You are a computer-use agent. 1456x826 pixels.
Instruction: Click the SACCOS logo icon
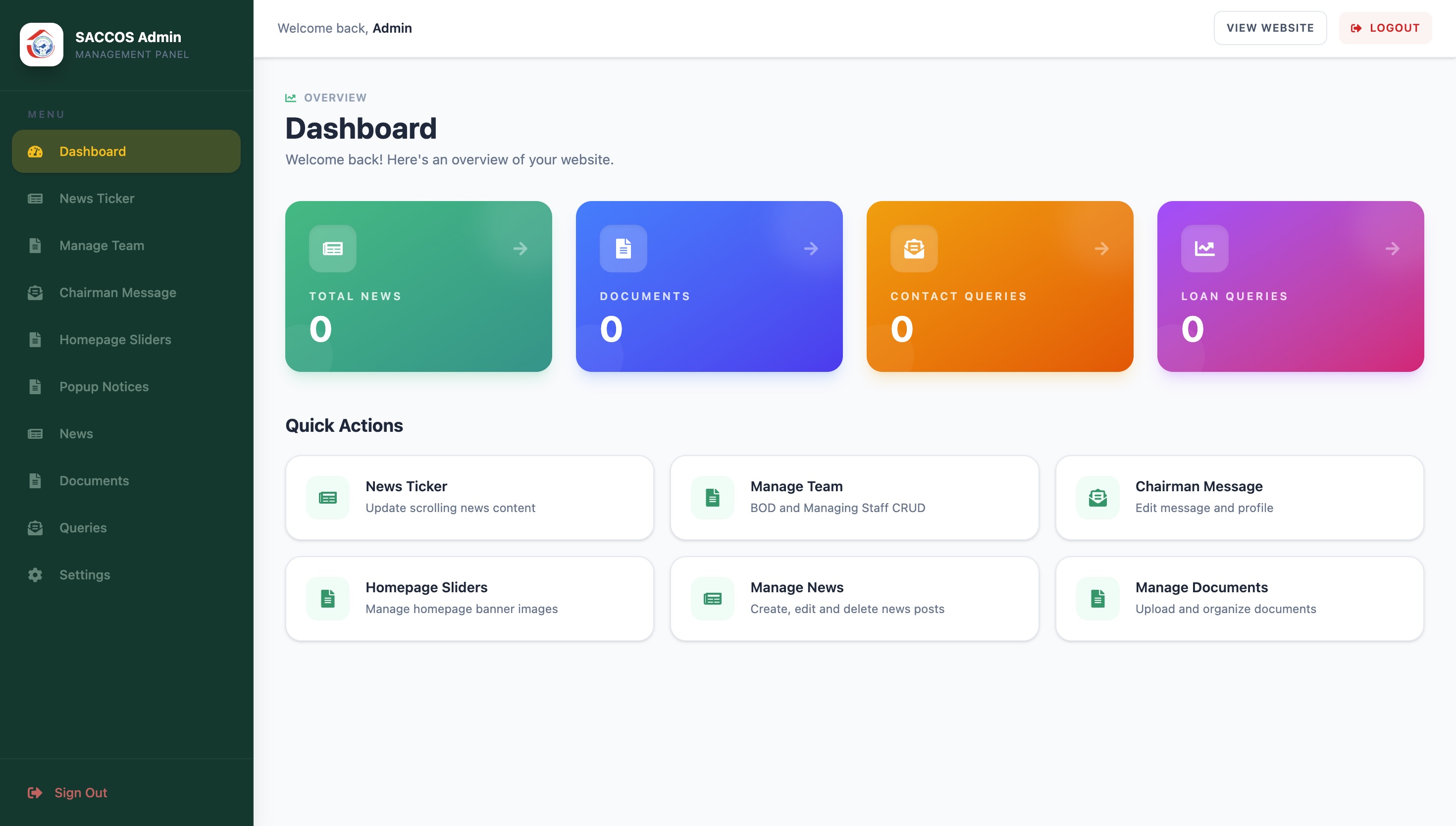pos(42,44)
